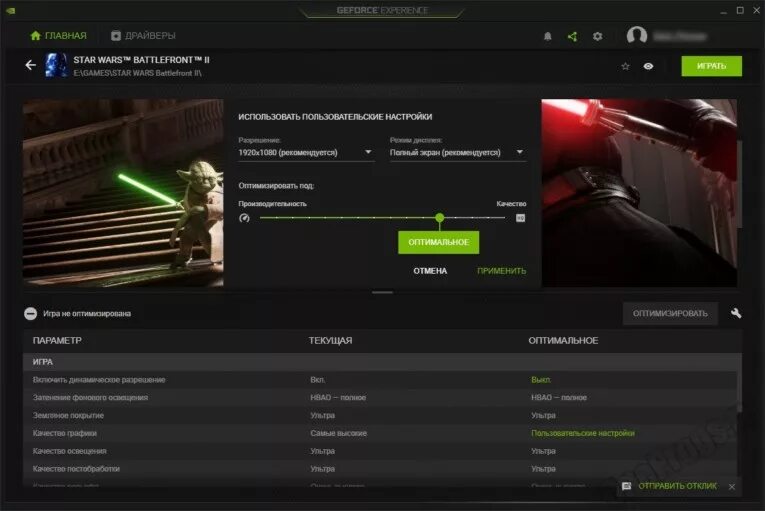The width and height of the screenshot is (765, 511).
Task: Click the not-optimized minus status icon
Action: coord(30,313)
